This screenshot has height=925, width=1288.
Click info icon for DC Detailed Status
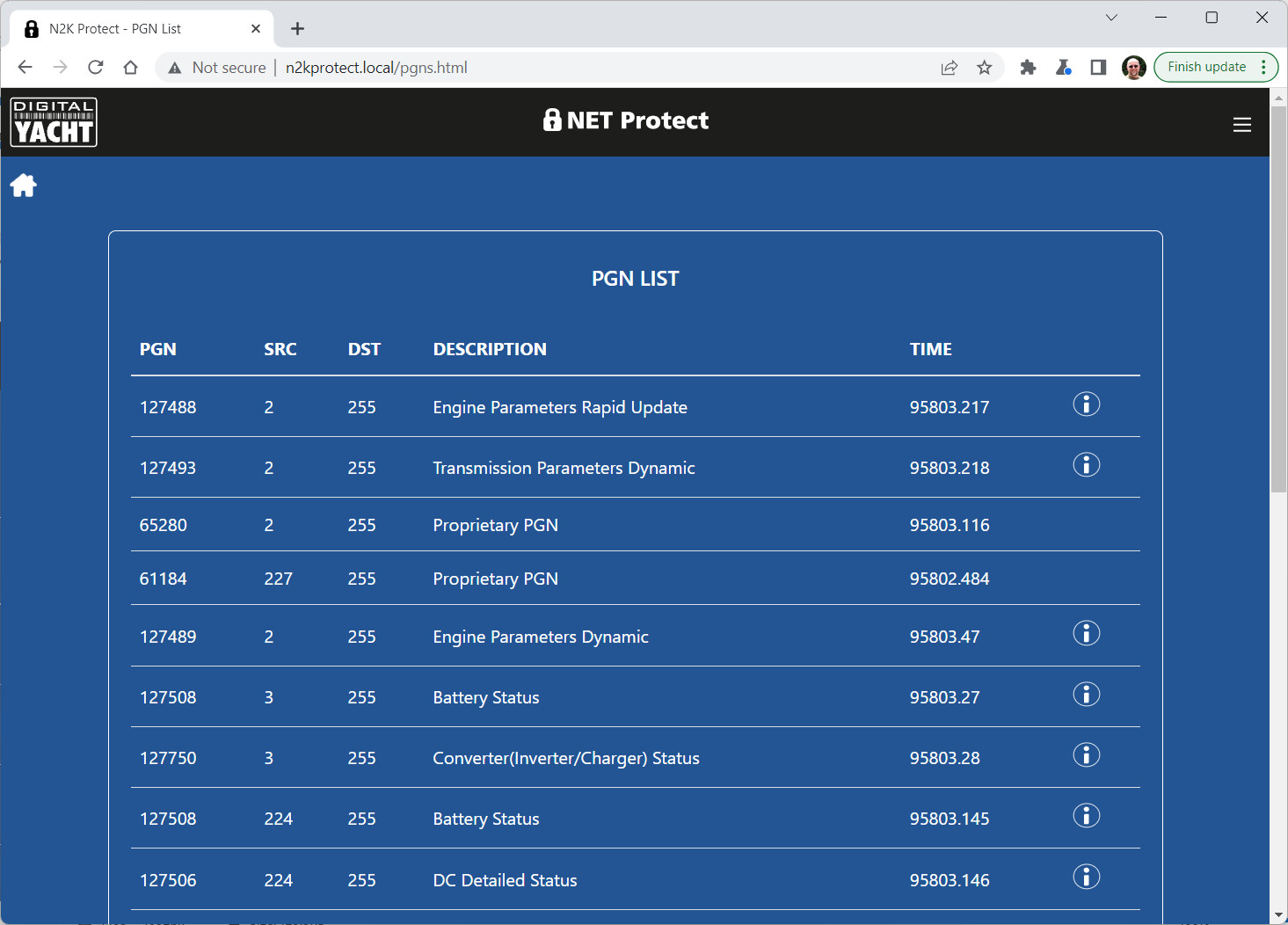click(1086, 878)
